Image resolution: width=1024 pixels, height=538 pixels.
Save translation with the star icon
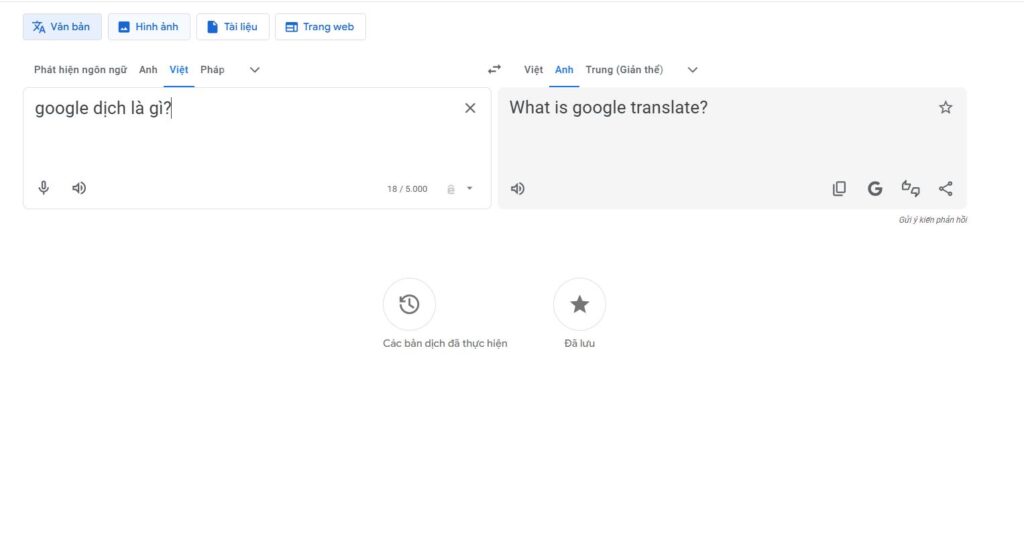point(946,108)
